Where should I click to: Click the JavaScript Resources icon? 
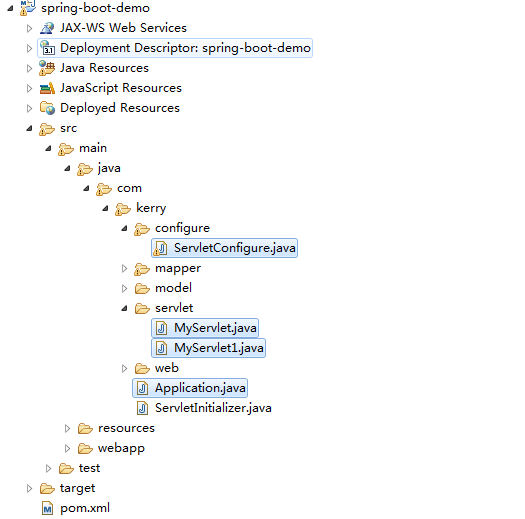click(47, 88)
